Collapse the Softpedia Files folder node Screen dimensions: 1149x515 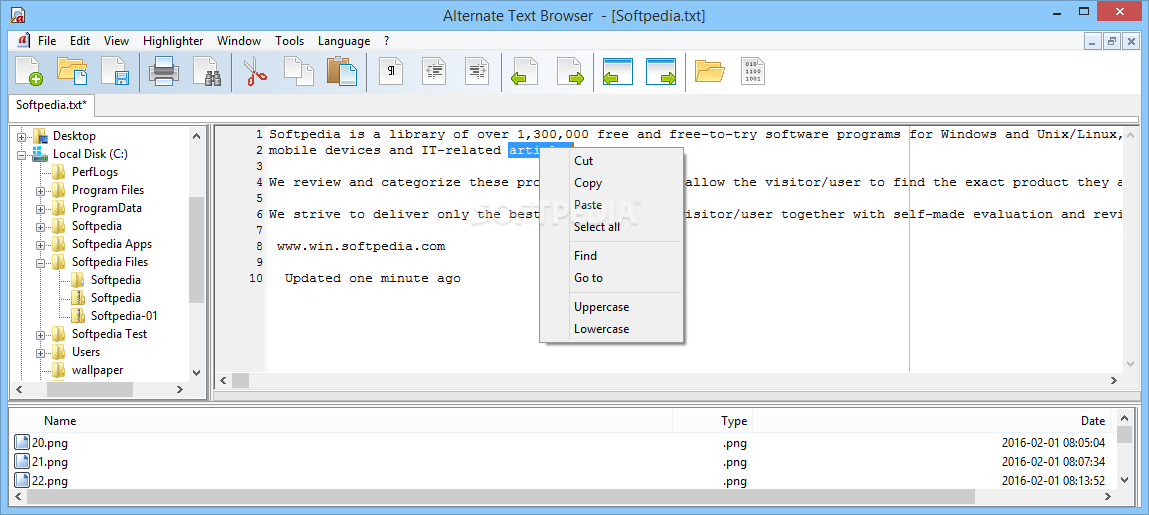(x=40, y=262)
